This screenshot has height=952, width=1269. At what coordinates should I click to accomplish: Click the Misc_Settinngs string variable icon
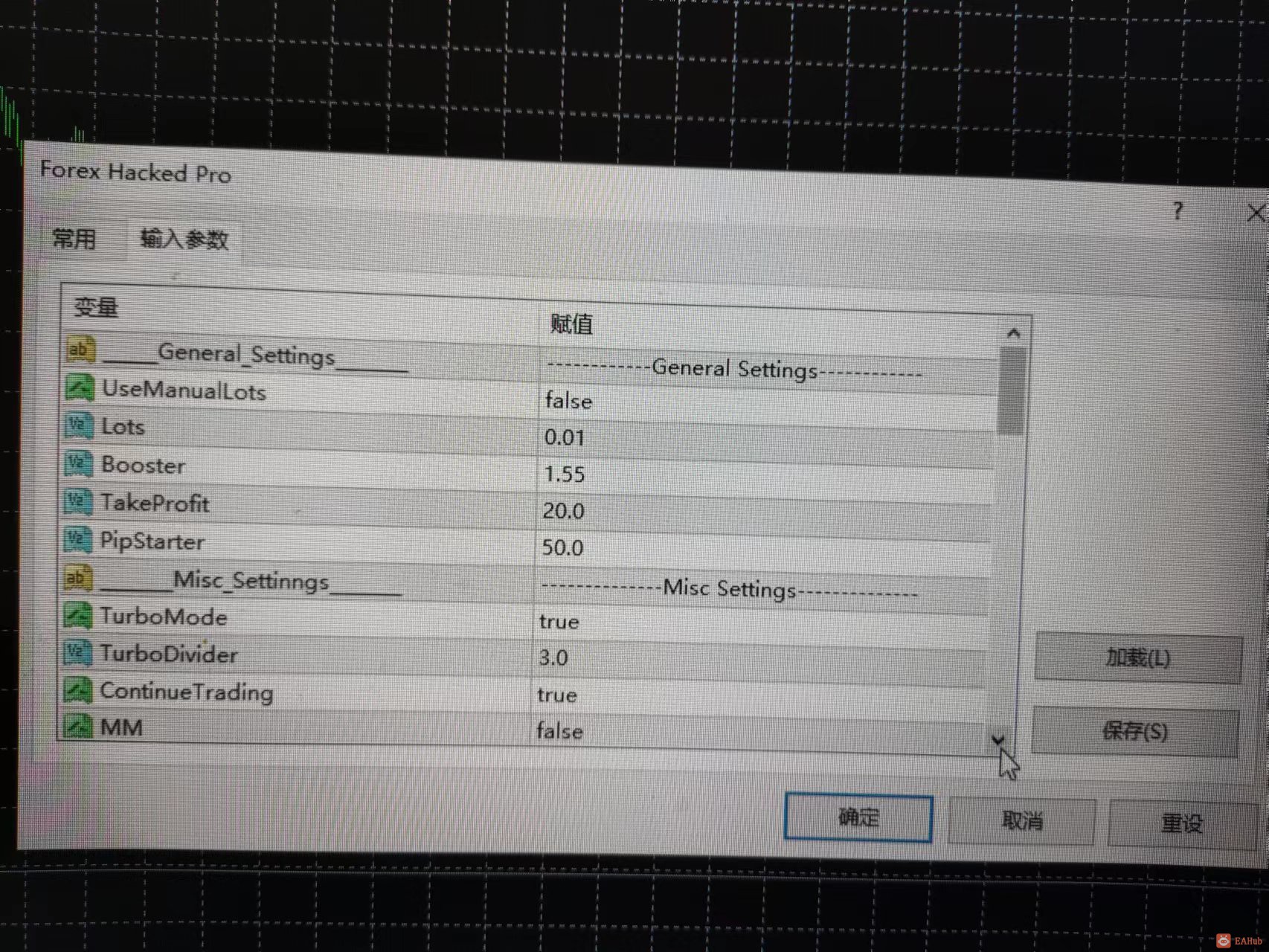click(77, 579)
